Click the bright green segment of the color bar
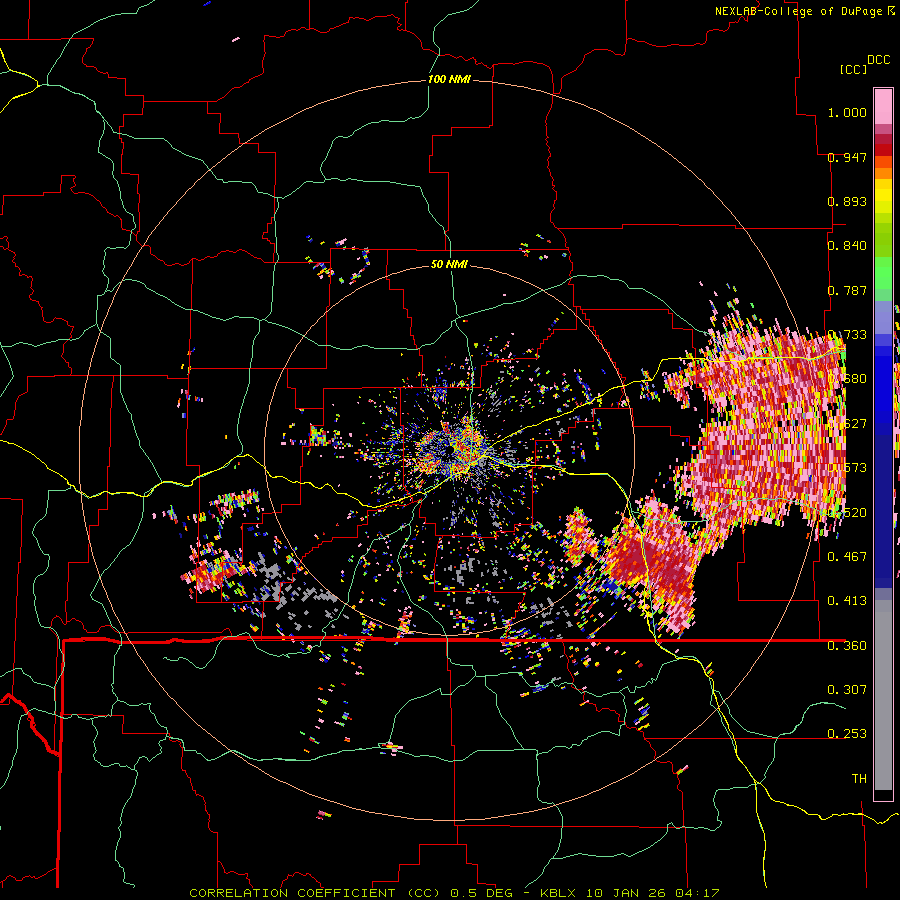This screenshot has width=900, height=900. (x=883, y=273)
